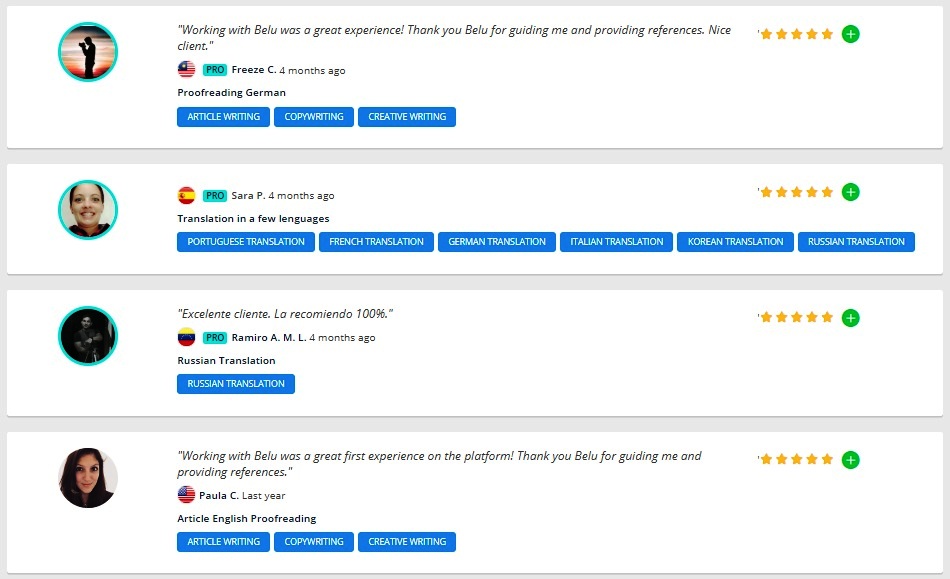Open Paula C. profile photo
The width and height of the screenshot is (950, 579).
(x=88, y=478)
